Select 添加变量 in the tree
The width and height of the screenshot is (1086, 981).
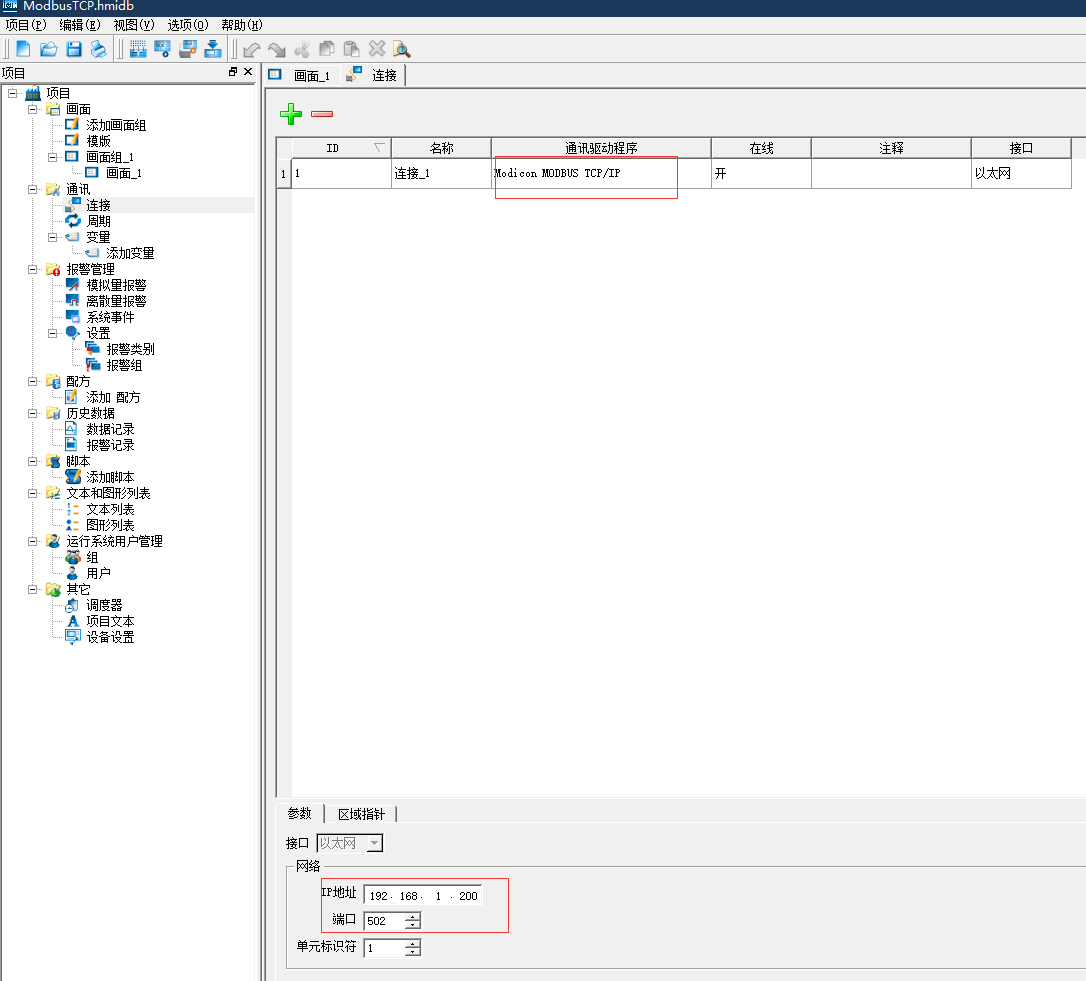[x=130, y=253]
